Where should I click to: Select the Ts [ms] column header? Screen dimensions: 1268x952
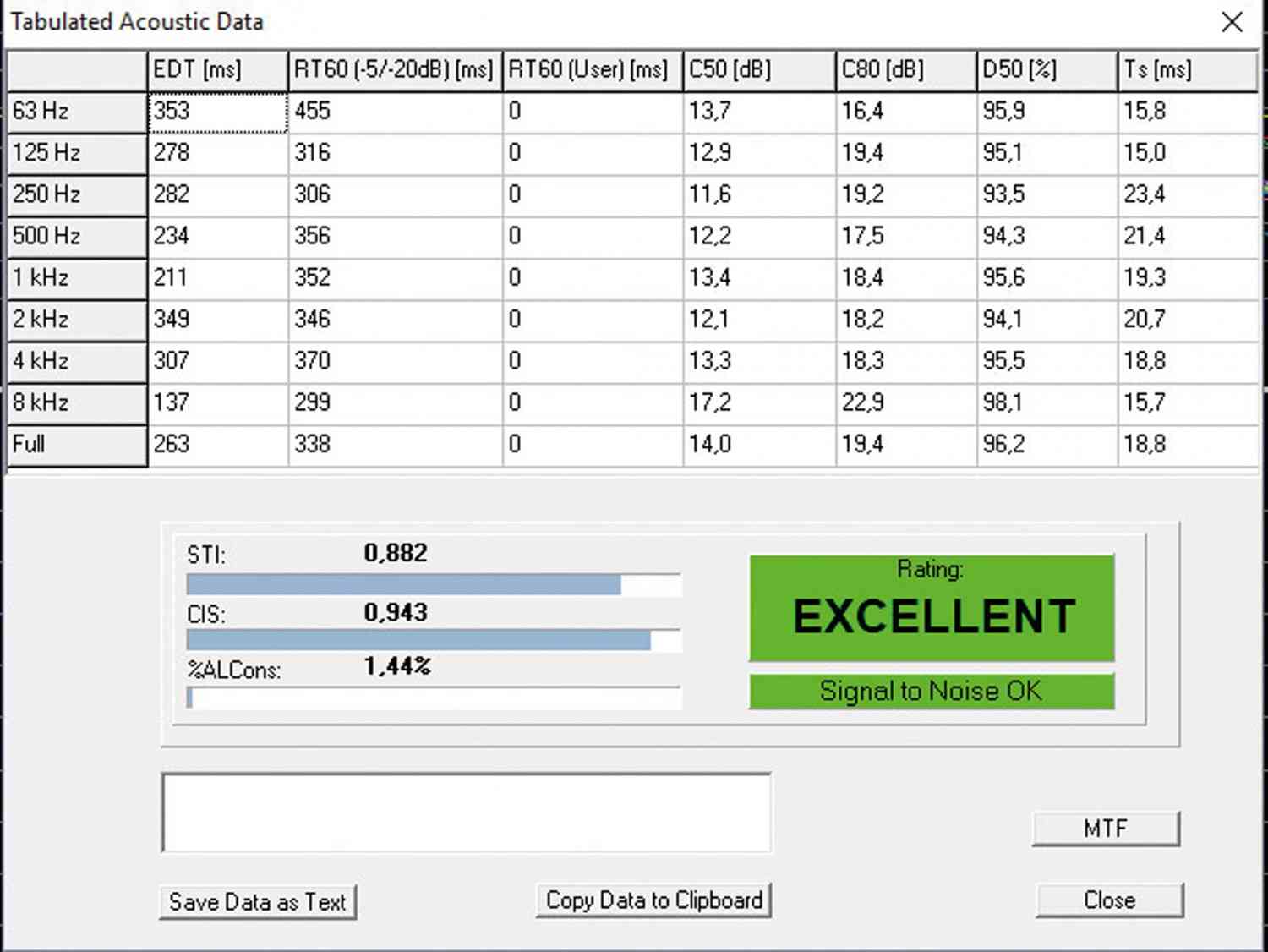point(1189,70)
